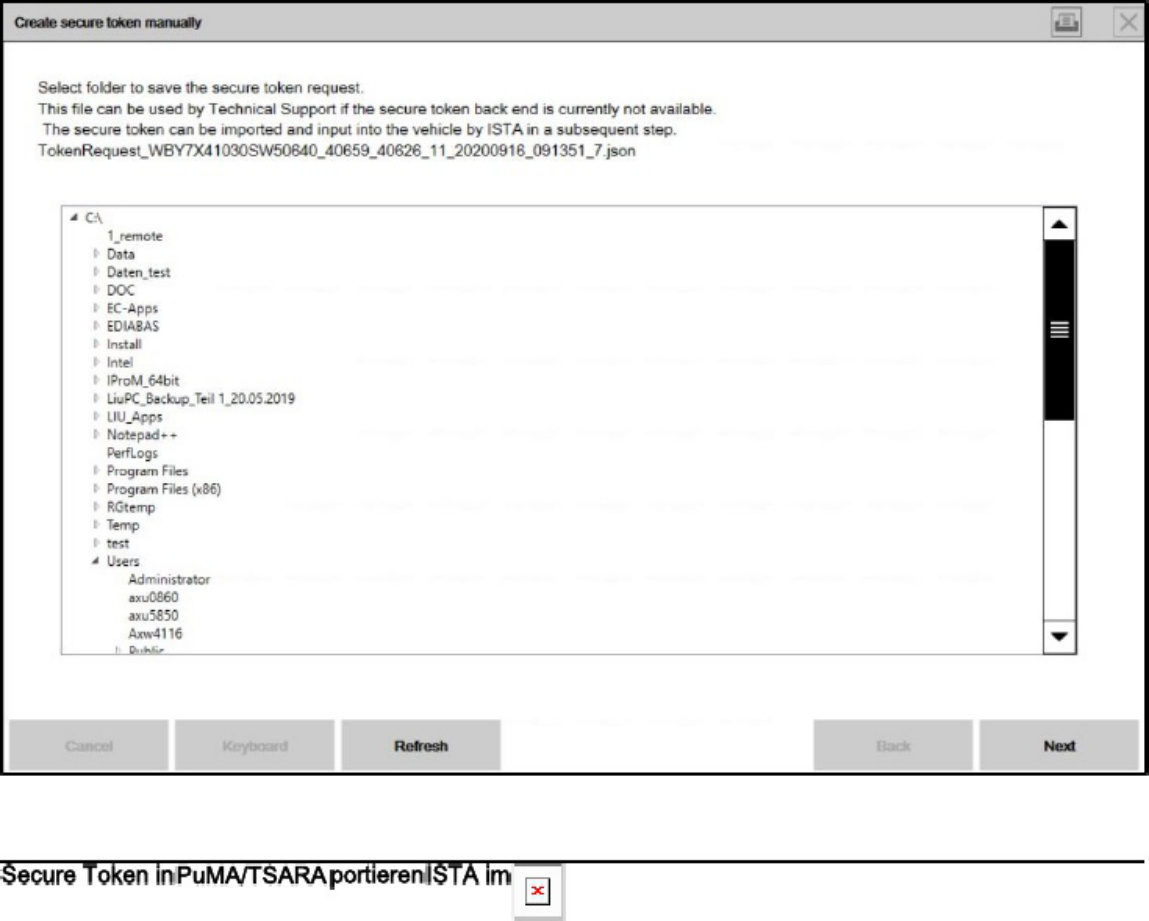This screenshot has height=921, width=1149.
Task: Expand the Program Files folder arrow
Action: click(96, 470)
